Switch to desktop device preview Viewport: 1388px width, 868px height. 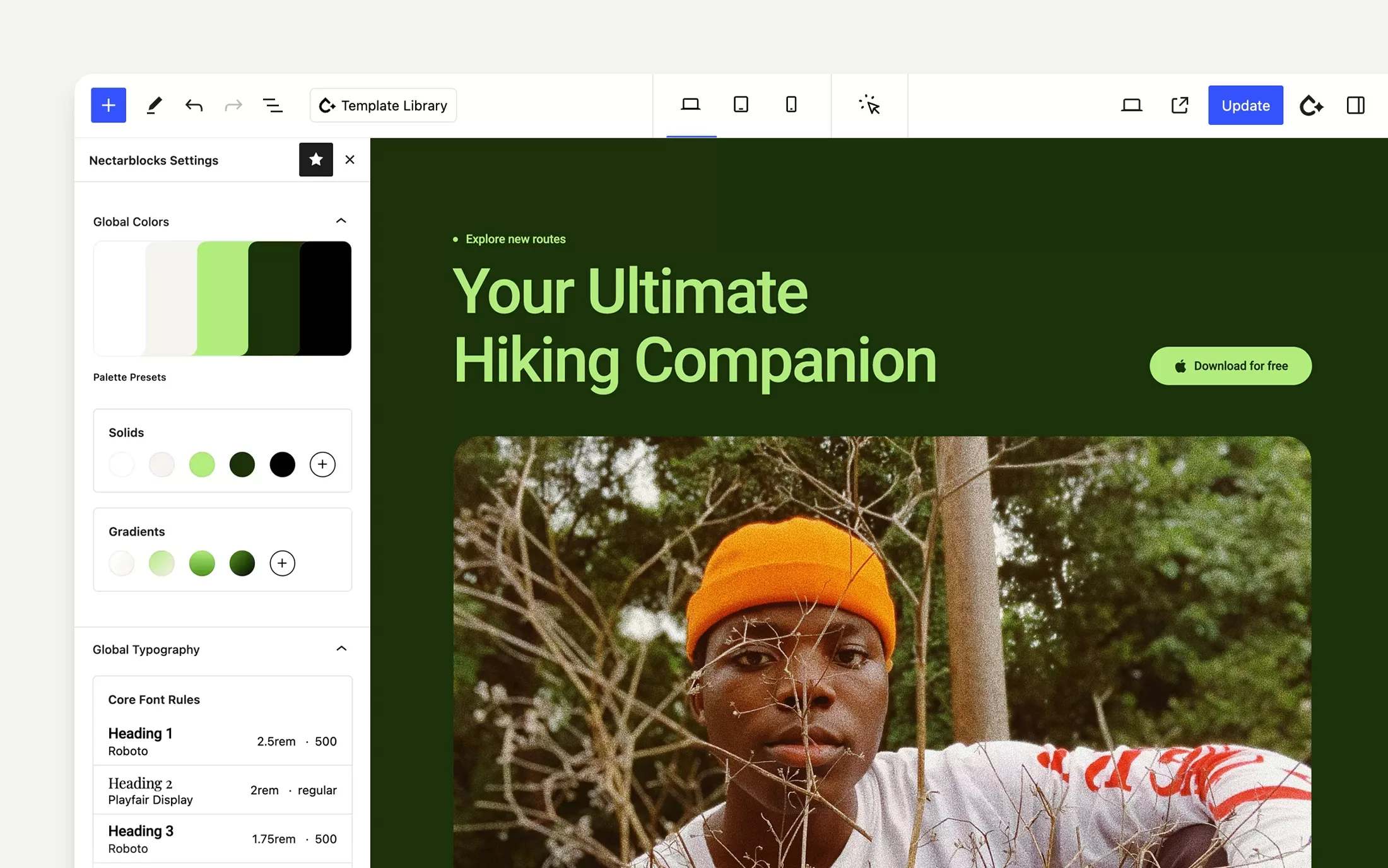click(691, 105)
